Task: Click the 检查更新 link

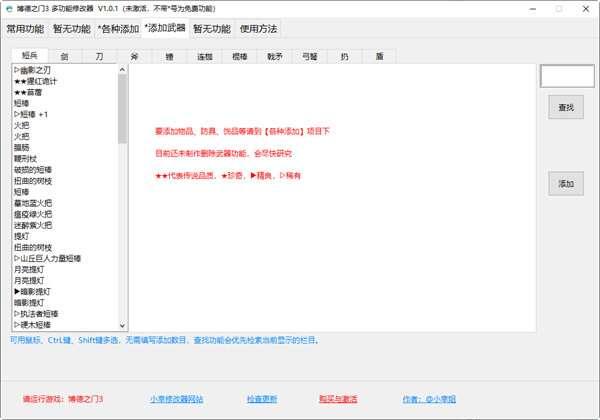Action: [x=260, y=398]
